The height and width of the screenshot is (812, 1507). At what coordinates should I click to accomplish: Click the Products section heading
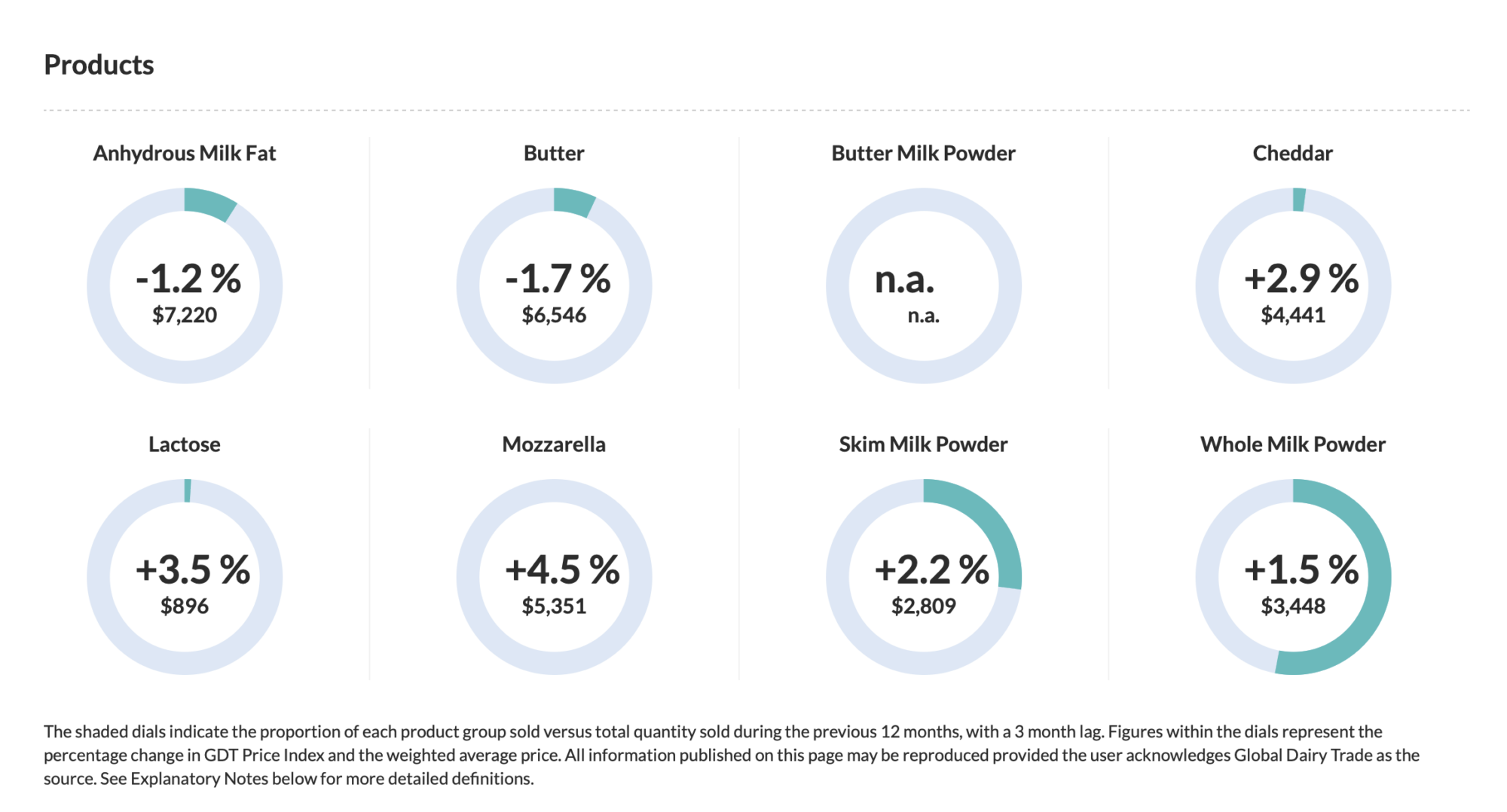(x=99, y=65)
